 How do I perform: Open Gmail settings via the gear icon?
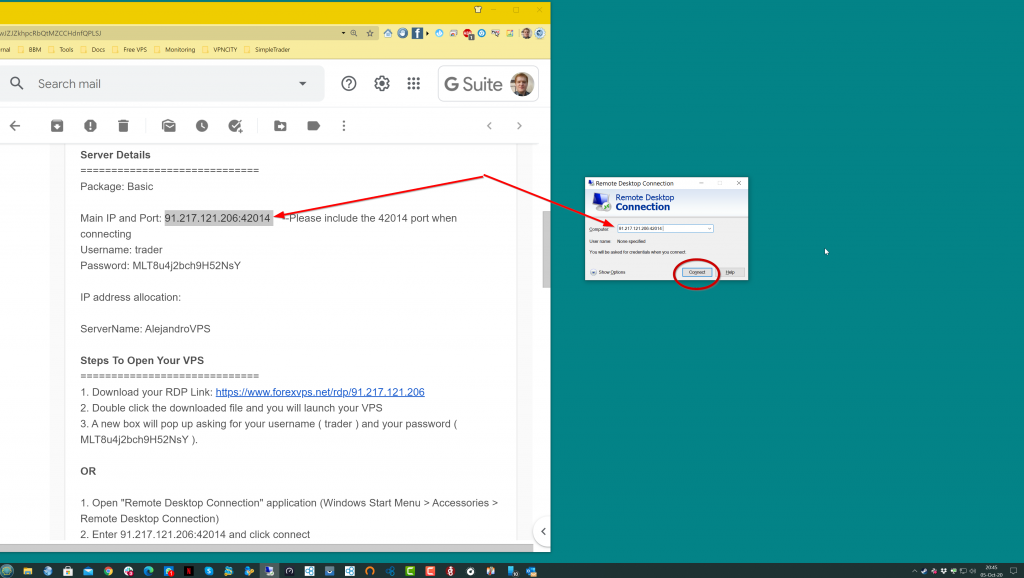coord(382,84)
